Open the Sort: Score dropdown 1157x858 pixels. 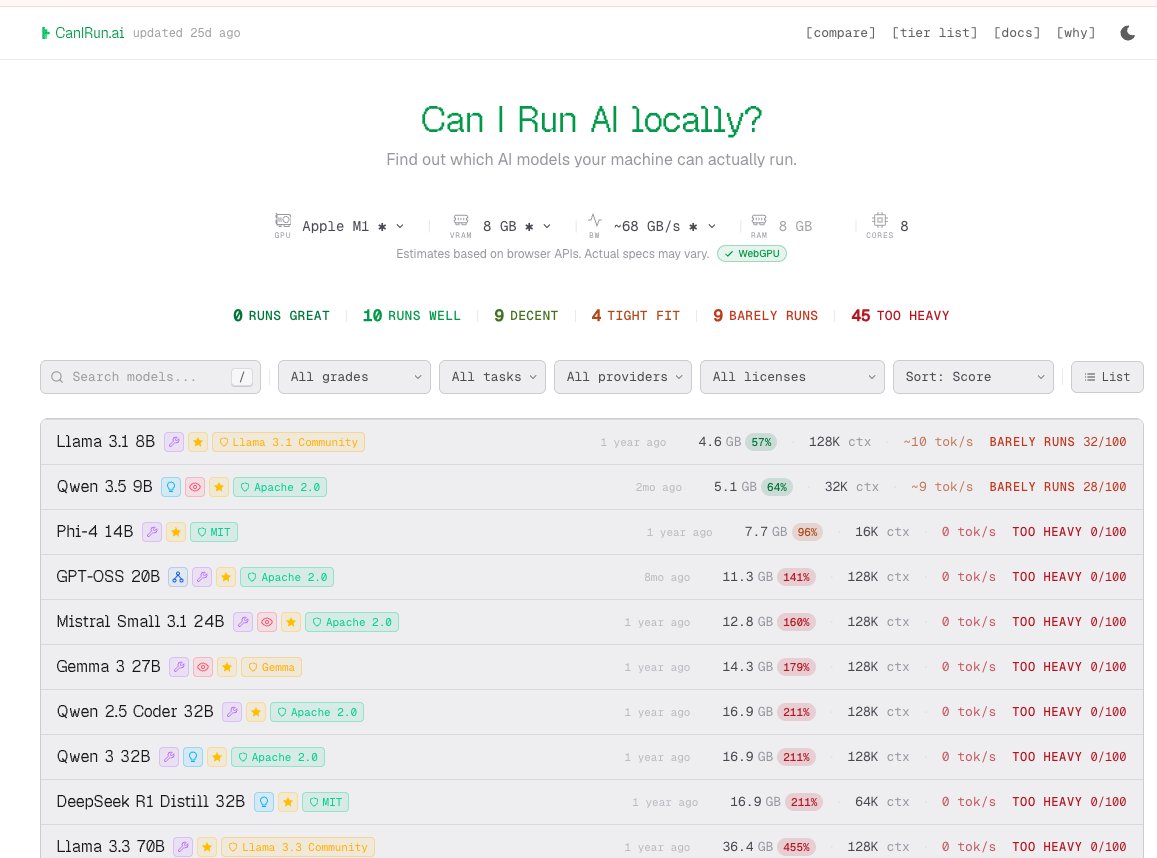click(973, 377)
